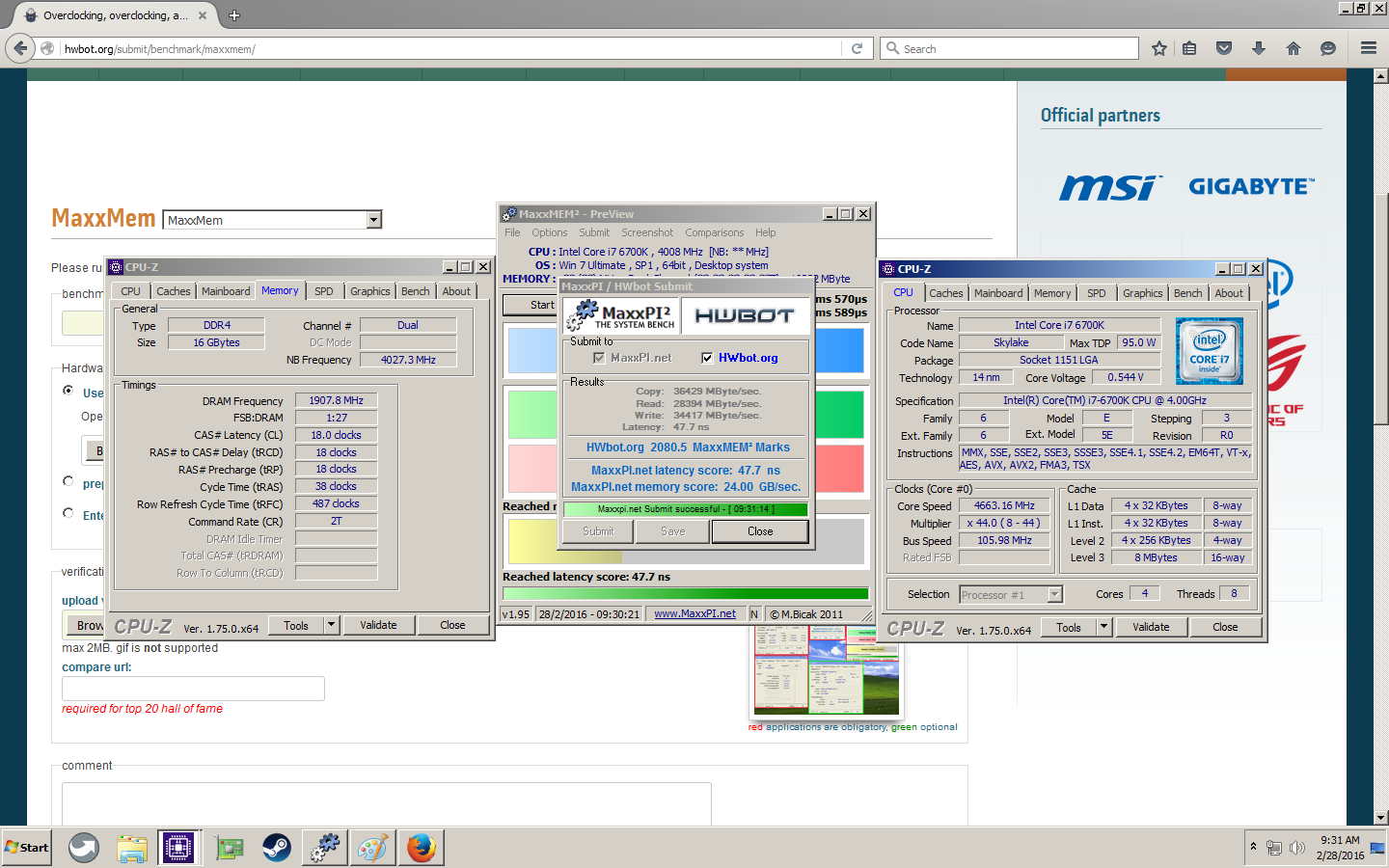This screenshot has height=868, width=1389.
Task: Click the Start button in MaxxMEM²
Action: 531,305
